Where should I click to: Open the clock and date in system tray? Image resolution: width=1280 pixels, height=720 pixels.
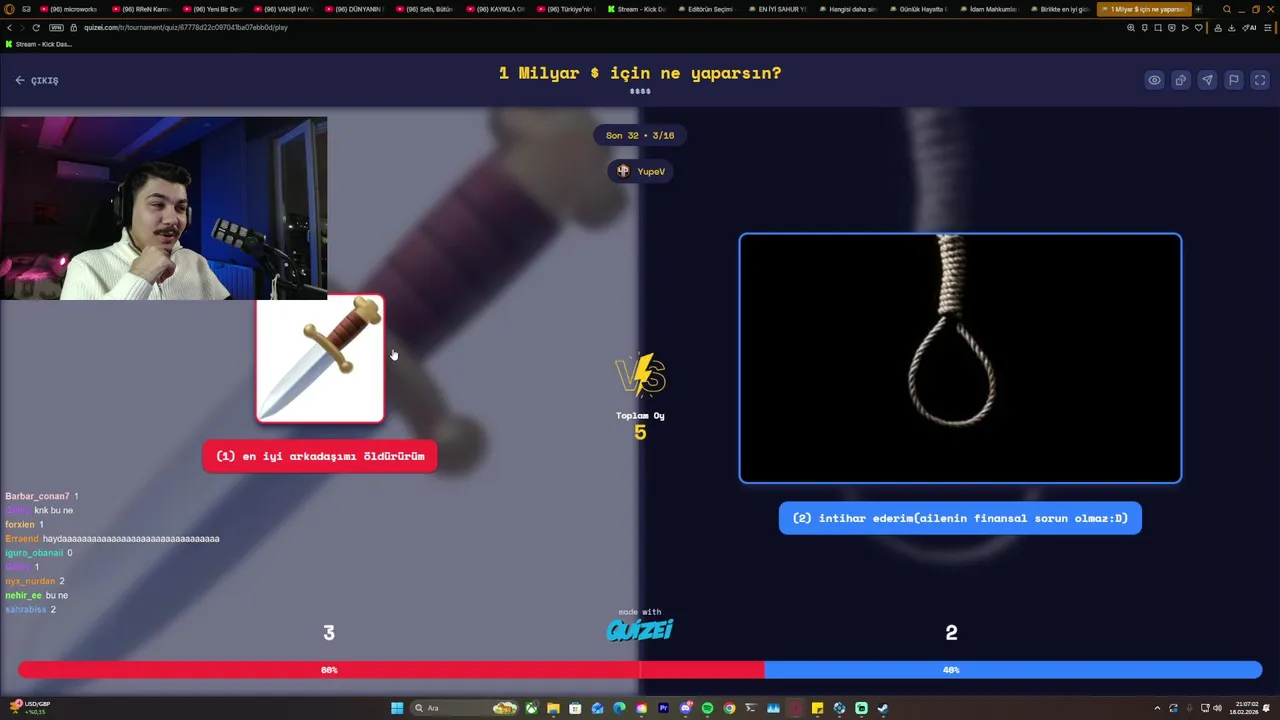tap(1242, 708)
